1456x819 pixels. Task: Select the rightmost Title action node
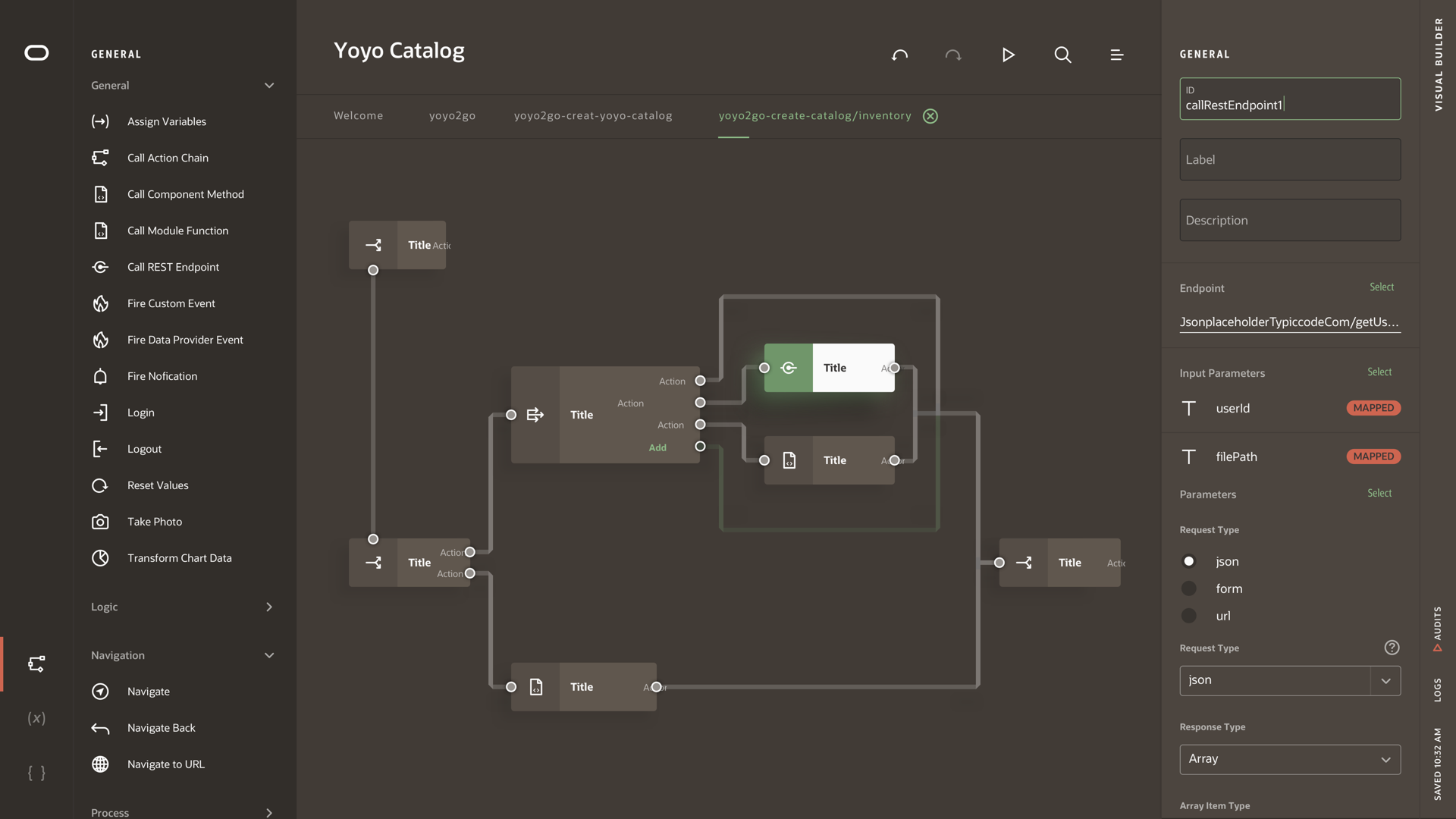coord(1059,563)
